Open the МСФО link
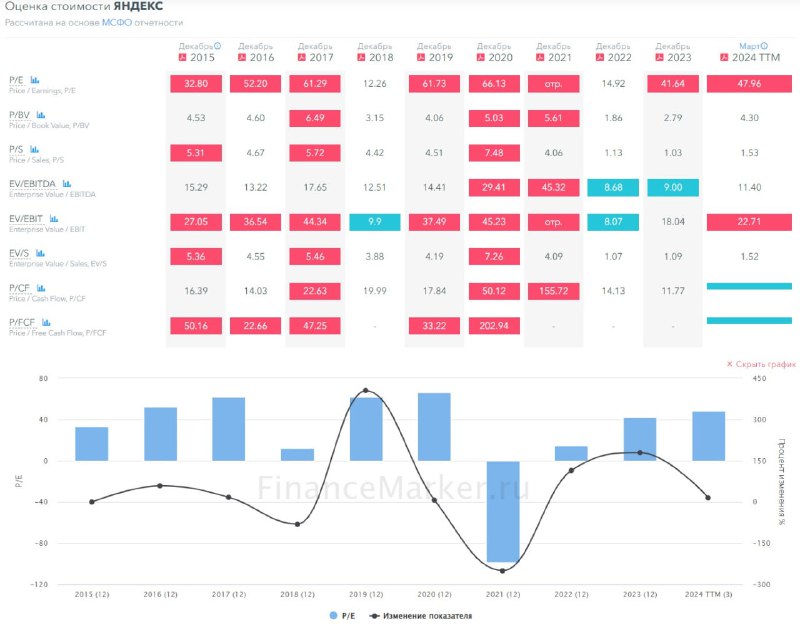The height and width of the screenshot is (629, 800). [x=117, y=22]
